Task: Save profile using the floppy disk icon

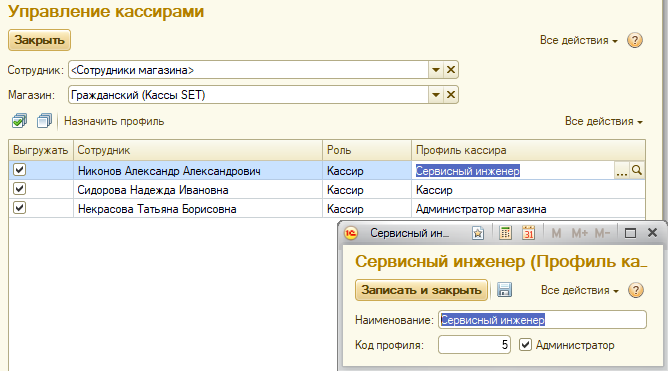Action: [x=504, y=290]
